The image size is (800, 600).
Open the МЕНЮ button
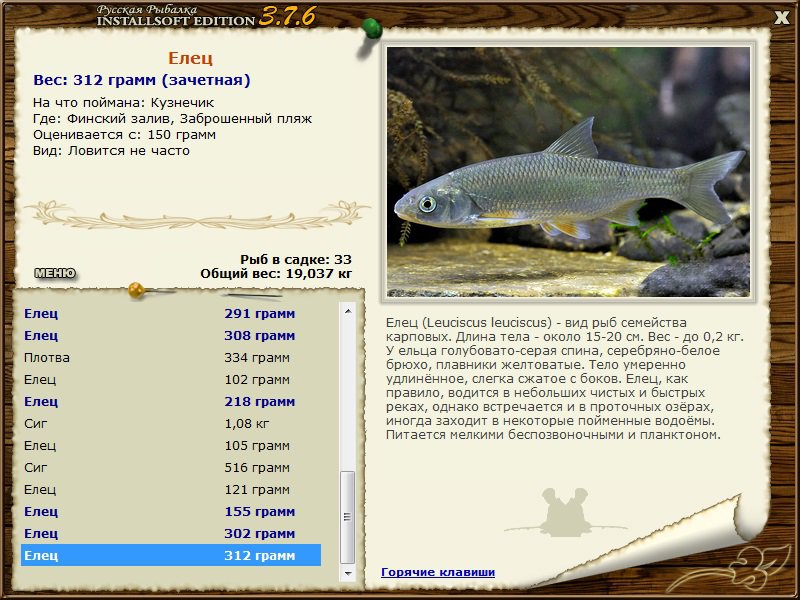pyautogui.click(x=55, y=273)
